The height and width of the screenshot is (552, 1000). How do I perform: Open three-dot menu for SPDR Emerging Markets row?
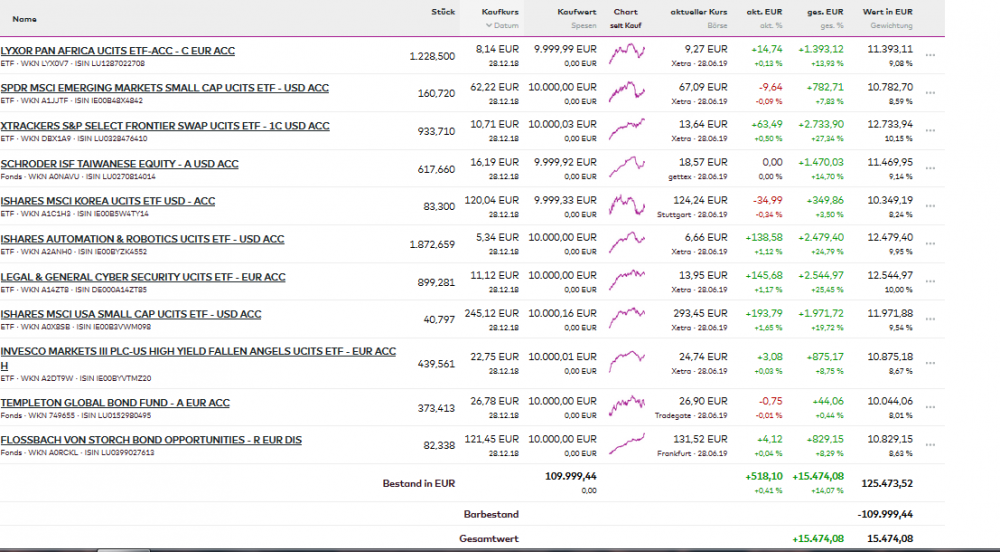tap(931, 93)
